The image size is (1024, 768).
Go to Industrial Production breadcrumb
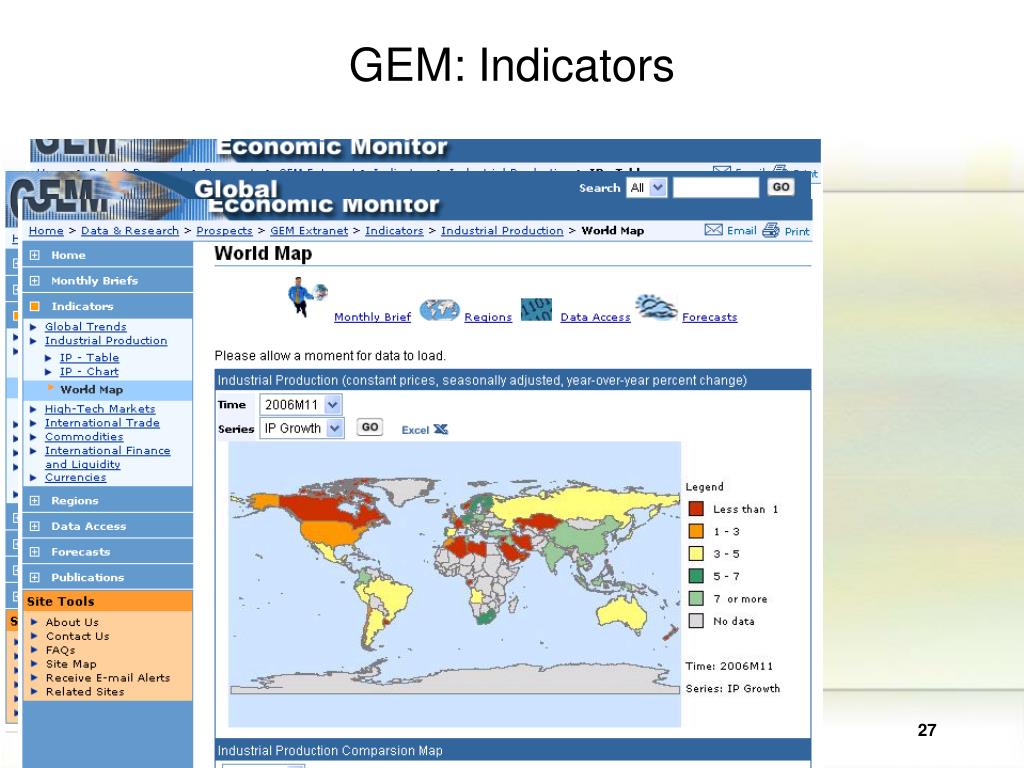[x=502, y=231]
